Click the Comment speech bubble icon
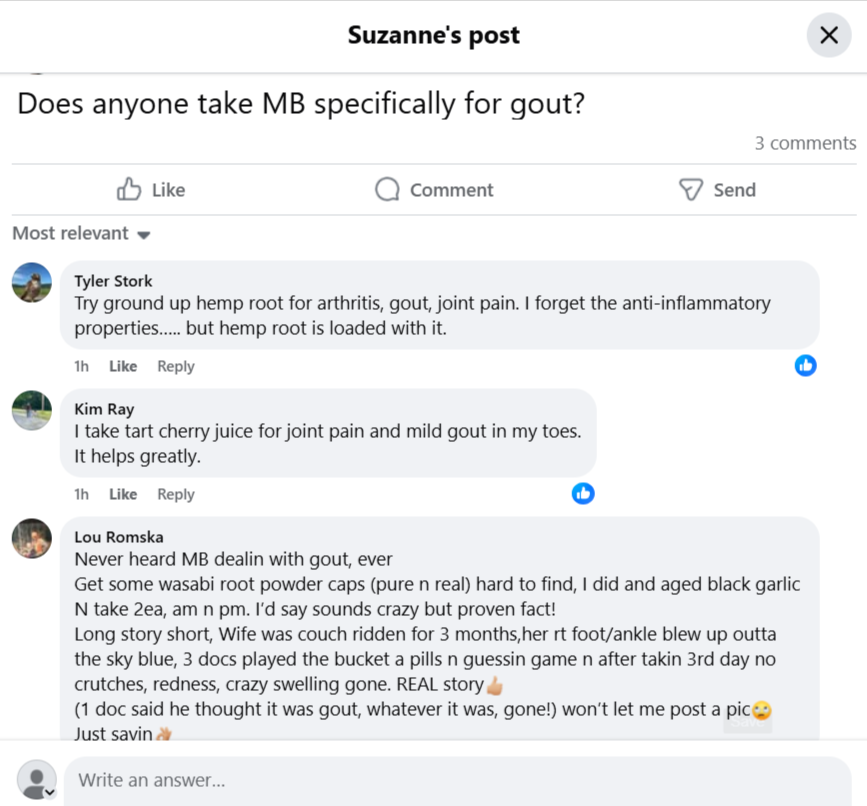This screenshot has height=806, width=867. click(387, 189)
